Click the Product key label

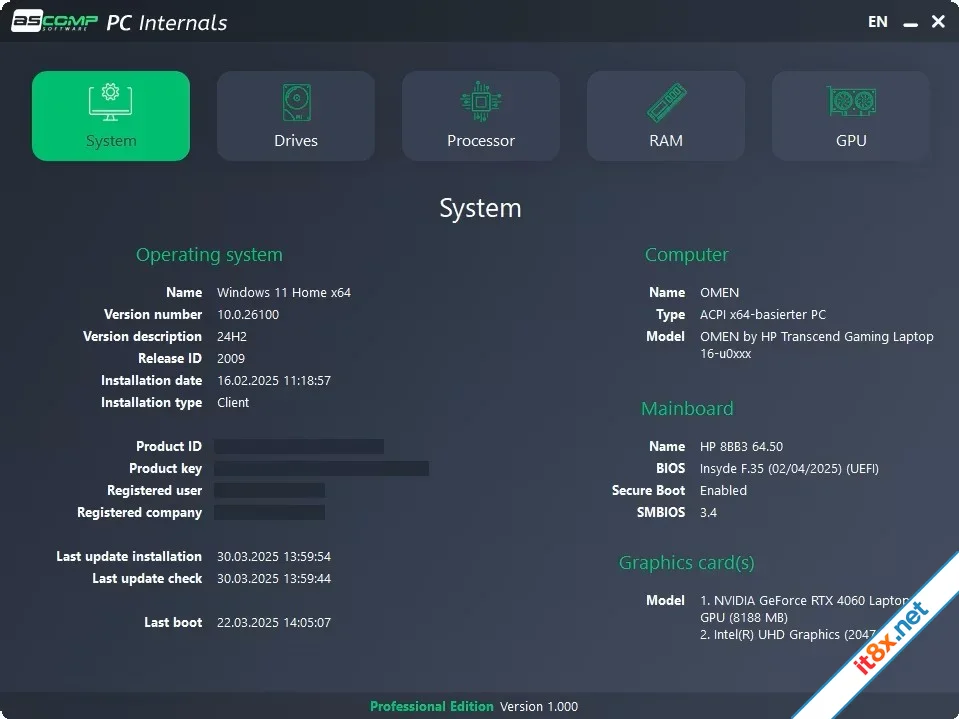[x=165, y=468]
